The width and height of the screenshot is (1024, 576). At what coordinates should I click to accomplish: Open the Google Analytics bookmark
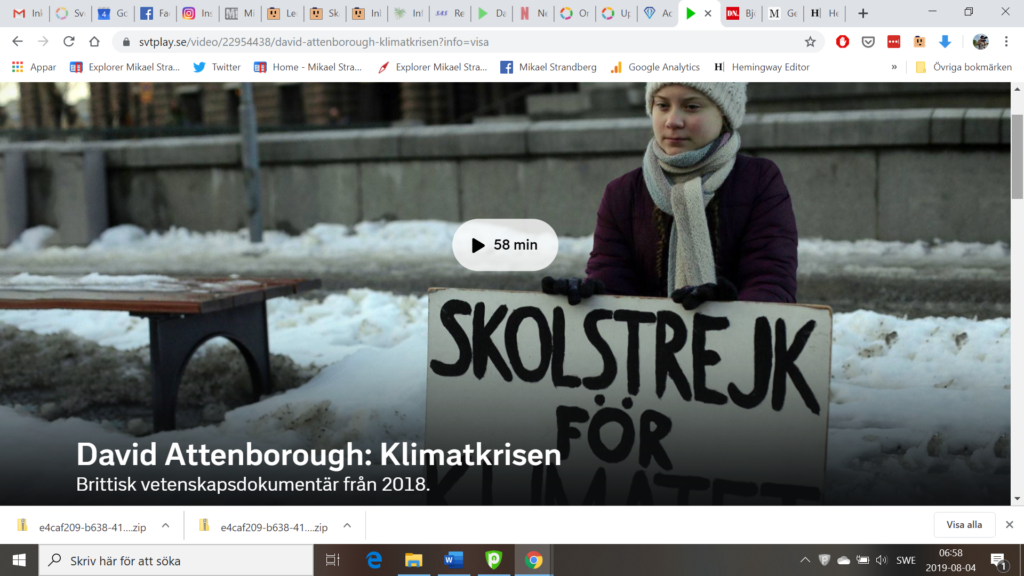pyautogui.click(x=655, y=67)
